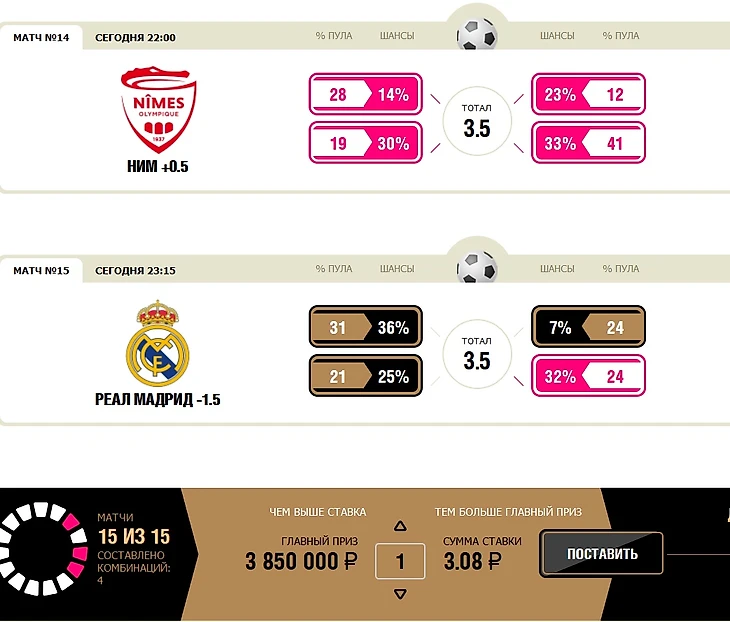Click the МАТЧ №15 header label
The width and height of the screenshot is (730, 622).
tap(41, 270)
